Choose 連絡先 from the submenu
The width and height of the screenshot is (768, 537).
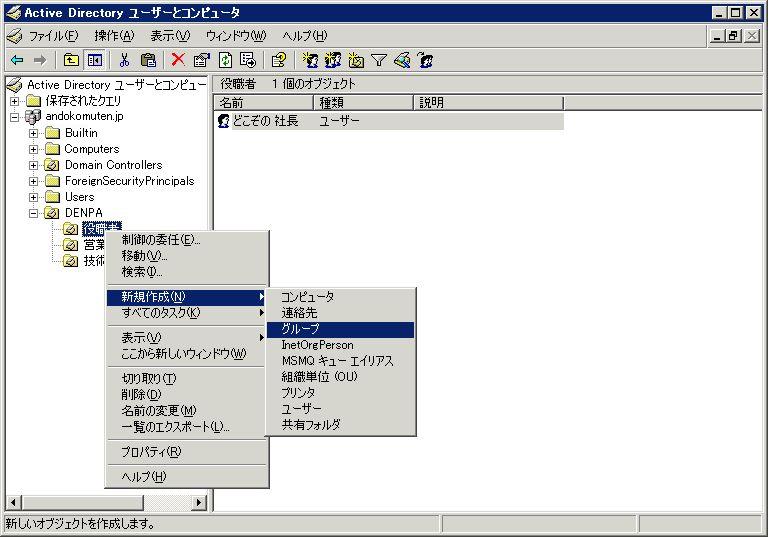[x=340, y=313]
